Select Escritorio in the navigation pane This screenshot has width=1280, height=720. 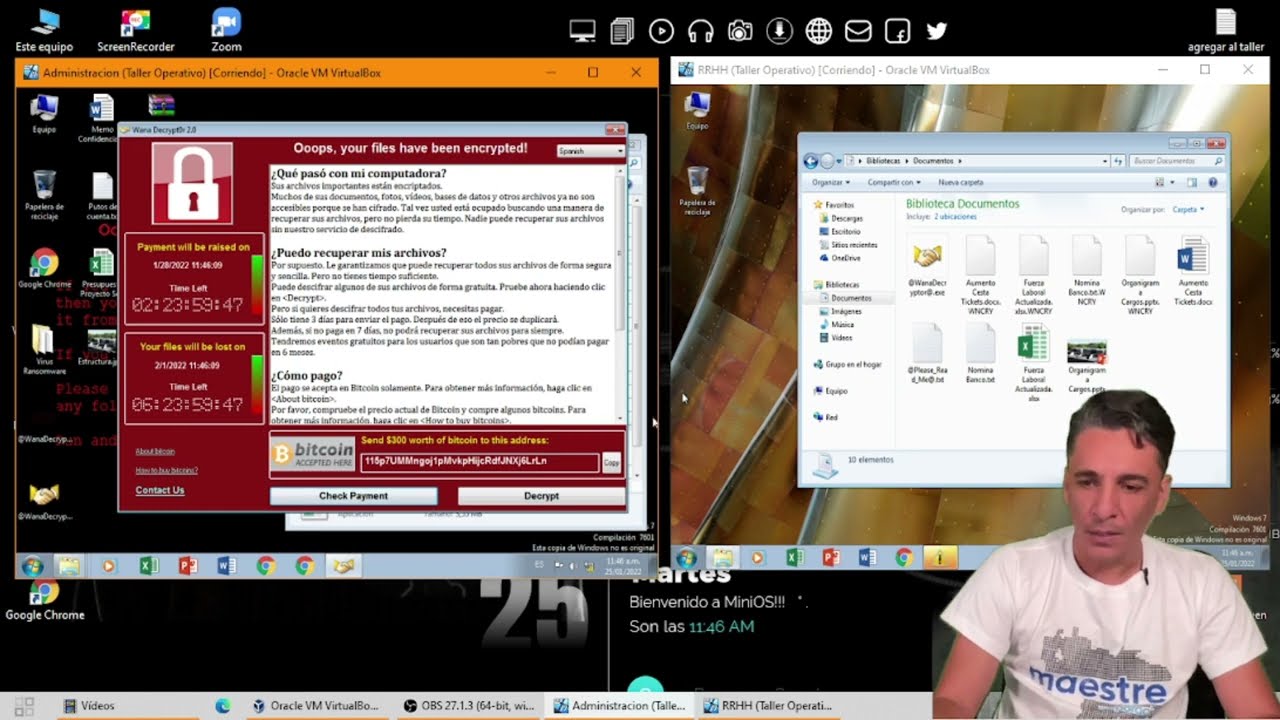845,231
